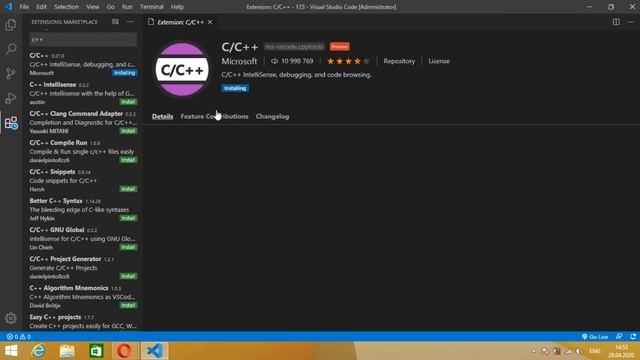The height and width of the screenshot is (360, 640).
Task: Launch Internet Explorer from taskbar
Action: pyautogui.click(x=39, y=351)
